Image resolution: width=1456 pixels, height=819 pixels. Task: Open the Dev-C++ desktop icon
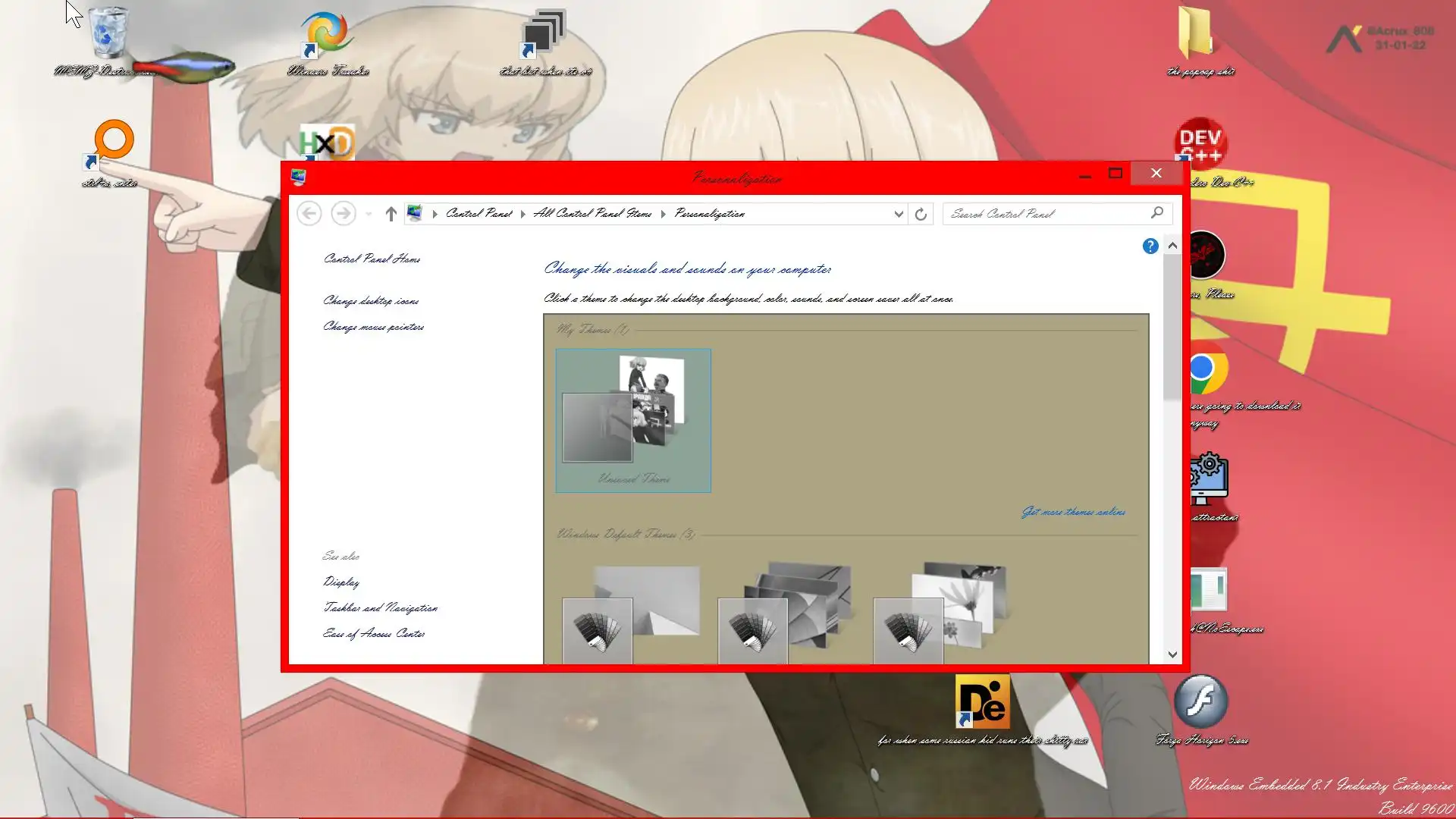pos(1201,142)
